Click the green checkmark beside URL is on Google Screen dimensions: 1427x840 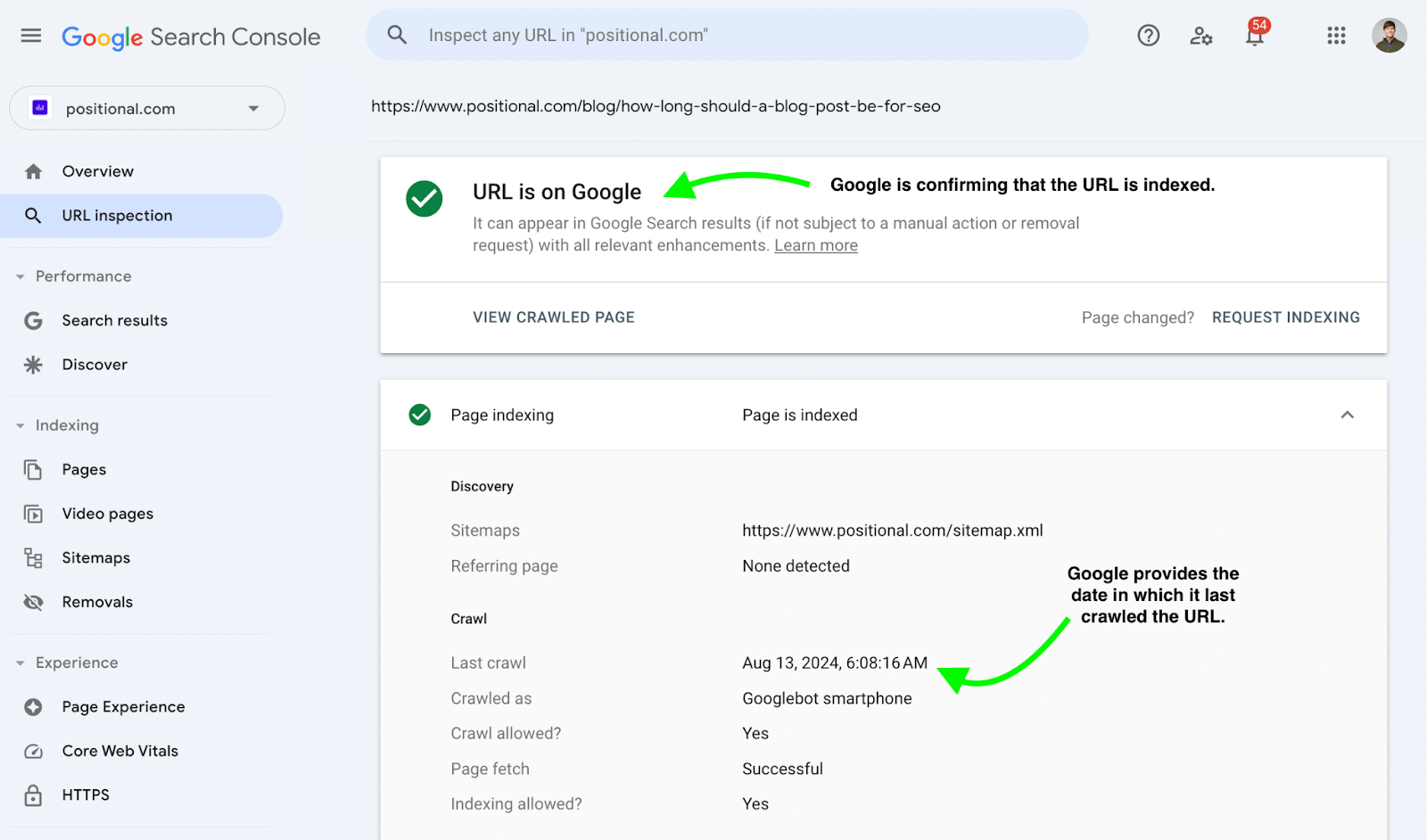tap(425, 199)
